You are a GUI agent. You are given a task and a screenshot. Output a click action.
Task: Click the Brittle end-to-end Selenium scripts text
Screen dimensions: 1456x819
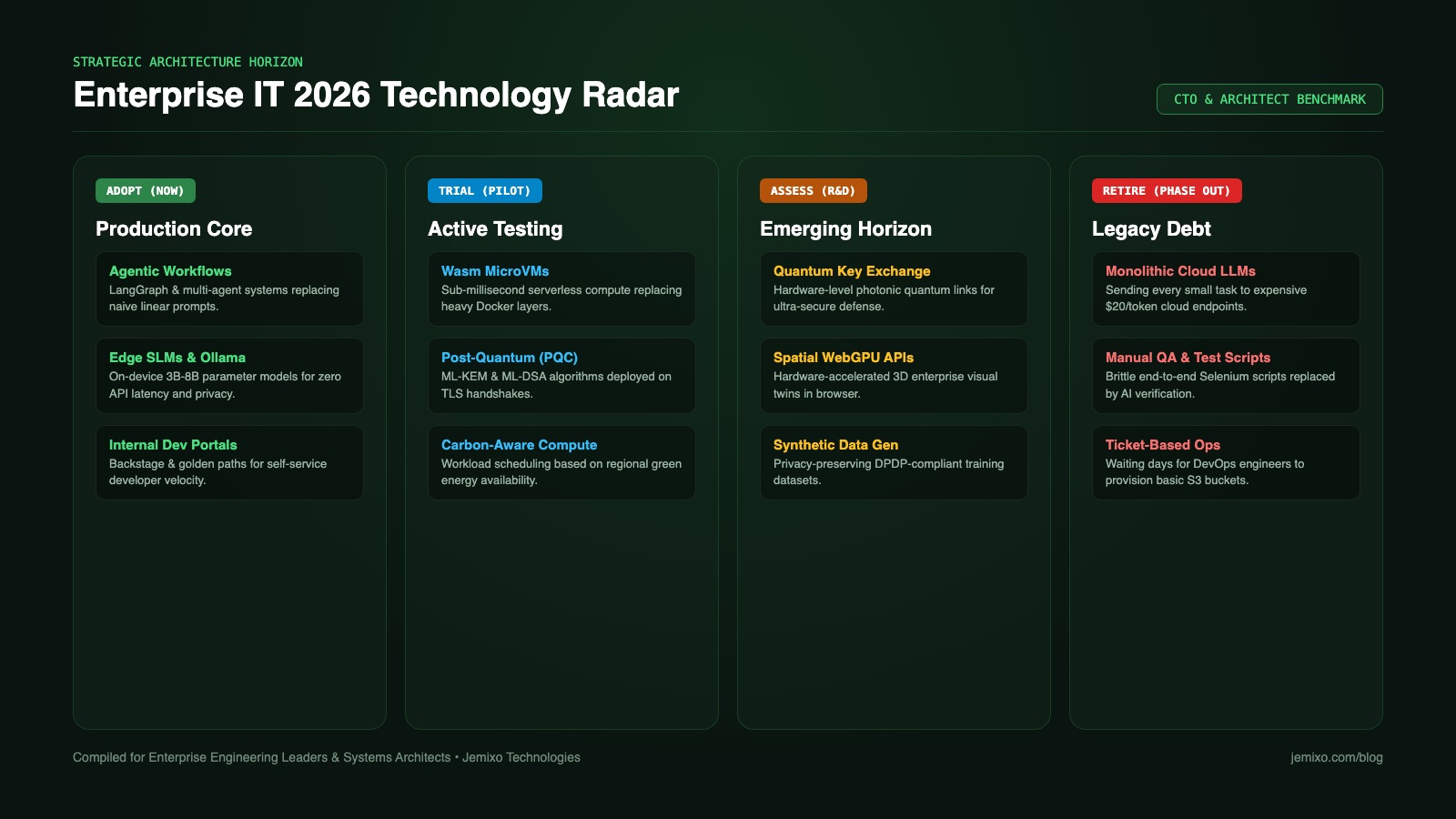point(1220,385)
